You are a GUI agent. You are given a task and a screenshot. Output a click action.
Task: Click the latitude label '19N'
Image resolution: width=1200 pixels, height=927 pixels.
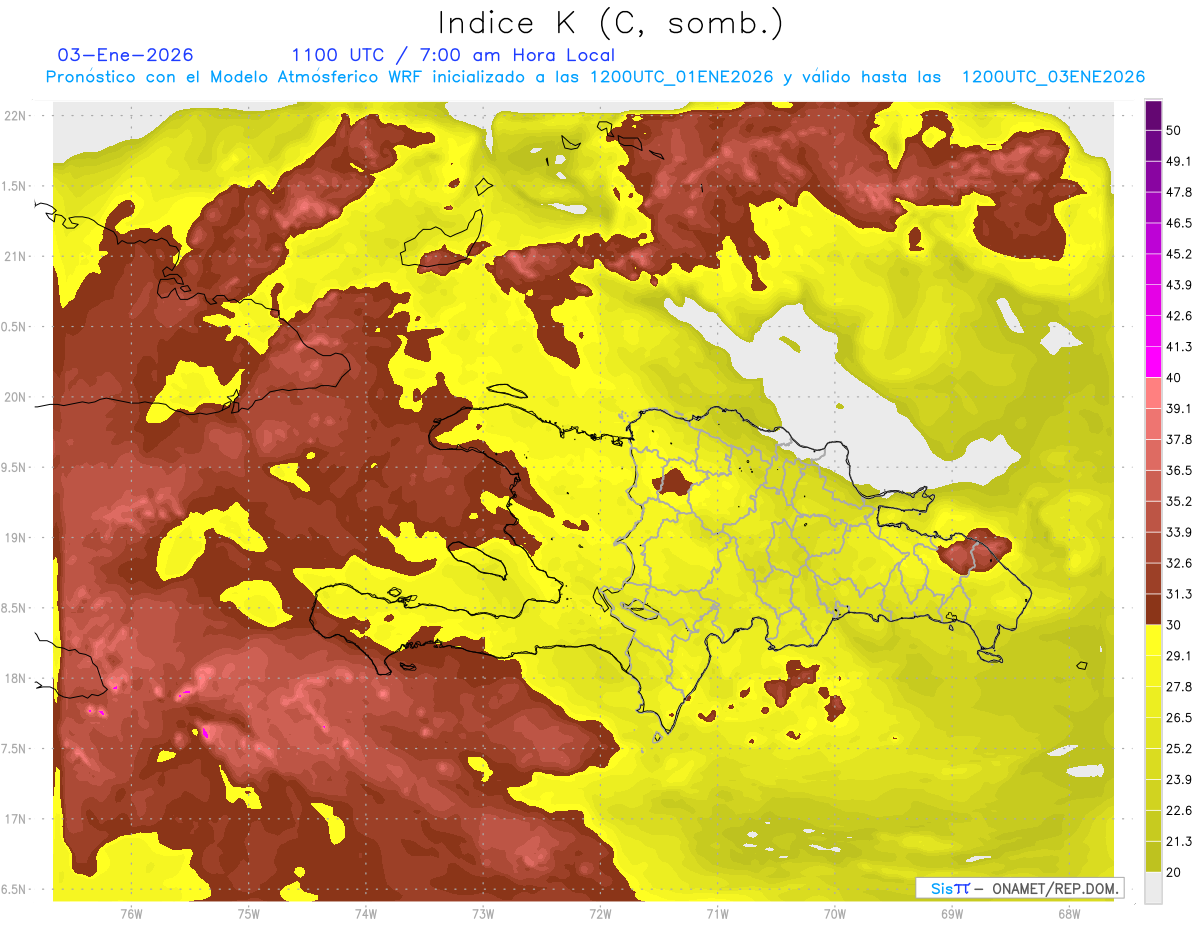[x=16, y=538]
